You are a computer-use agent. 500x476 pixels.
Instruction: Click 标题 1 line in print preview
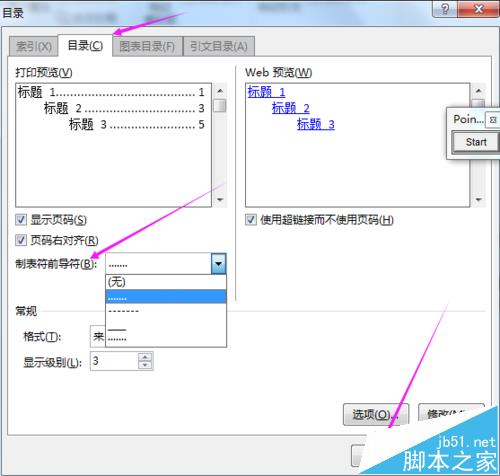click(x=111, y=92)
